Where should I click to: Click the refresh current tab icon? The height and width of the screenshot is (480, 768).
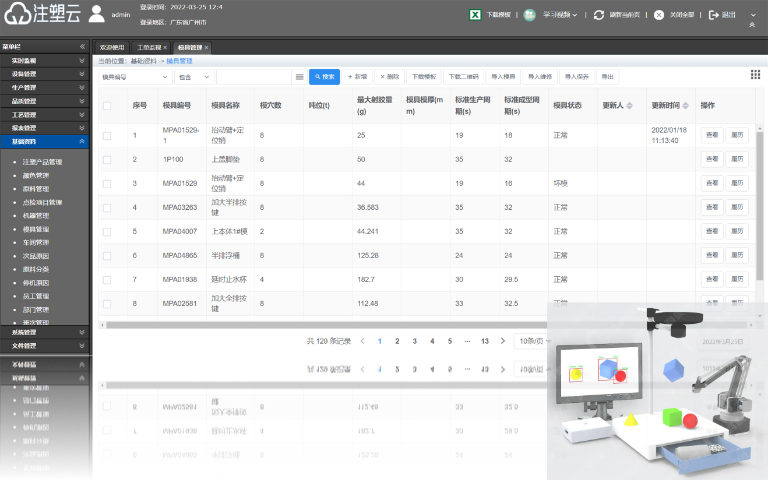(599, 15)
